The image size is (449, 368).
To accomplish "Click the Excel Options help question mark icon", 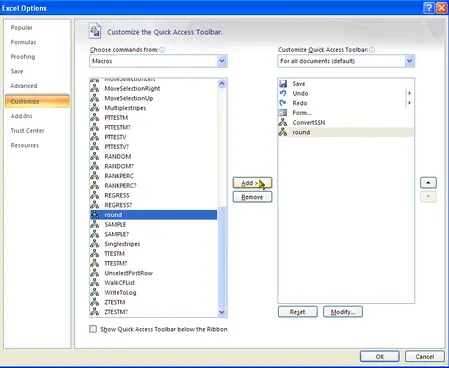I will [429, 8].
